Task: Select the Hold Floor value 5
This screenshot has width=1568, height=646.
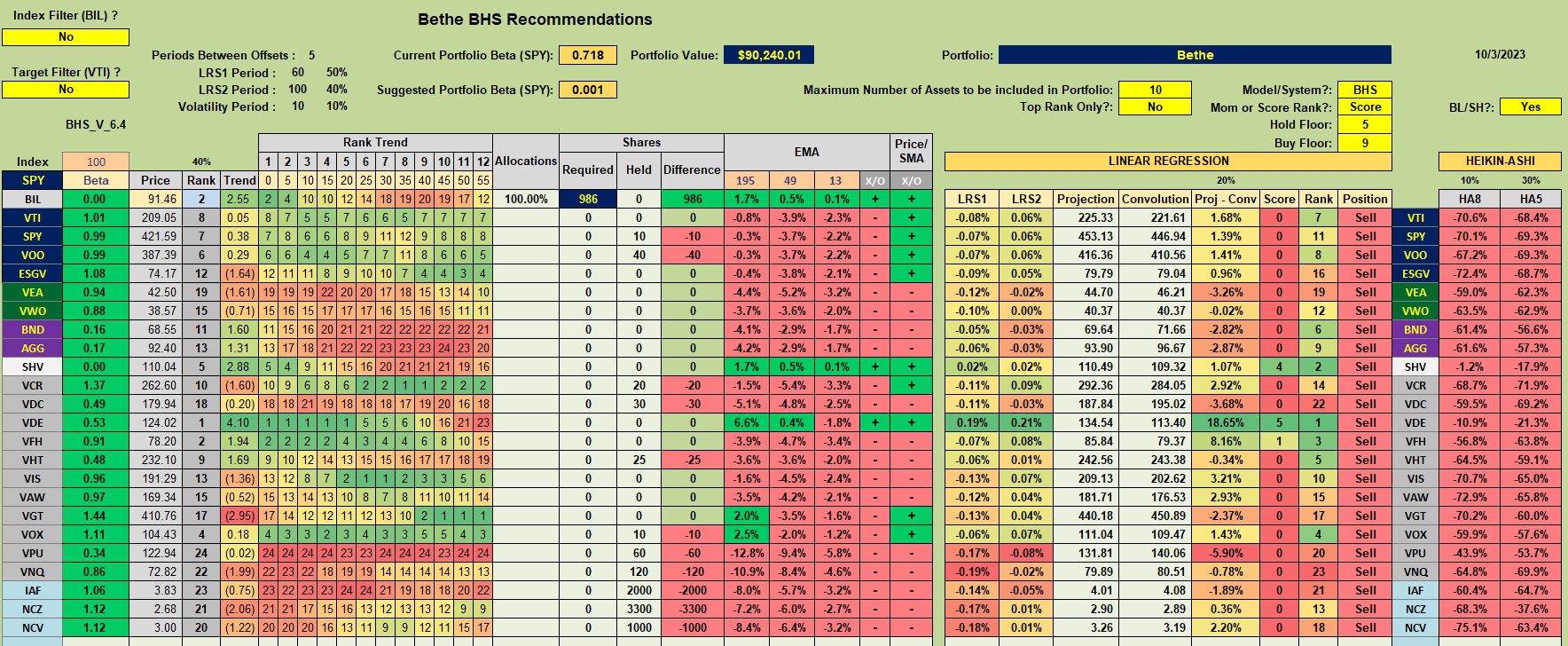Action: click(1365, 125)
